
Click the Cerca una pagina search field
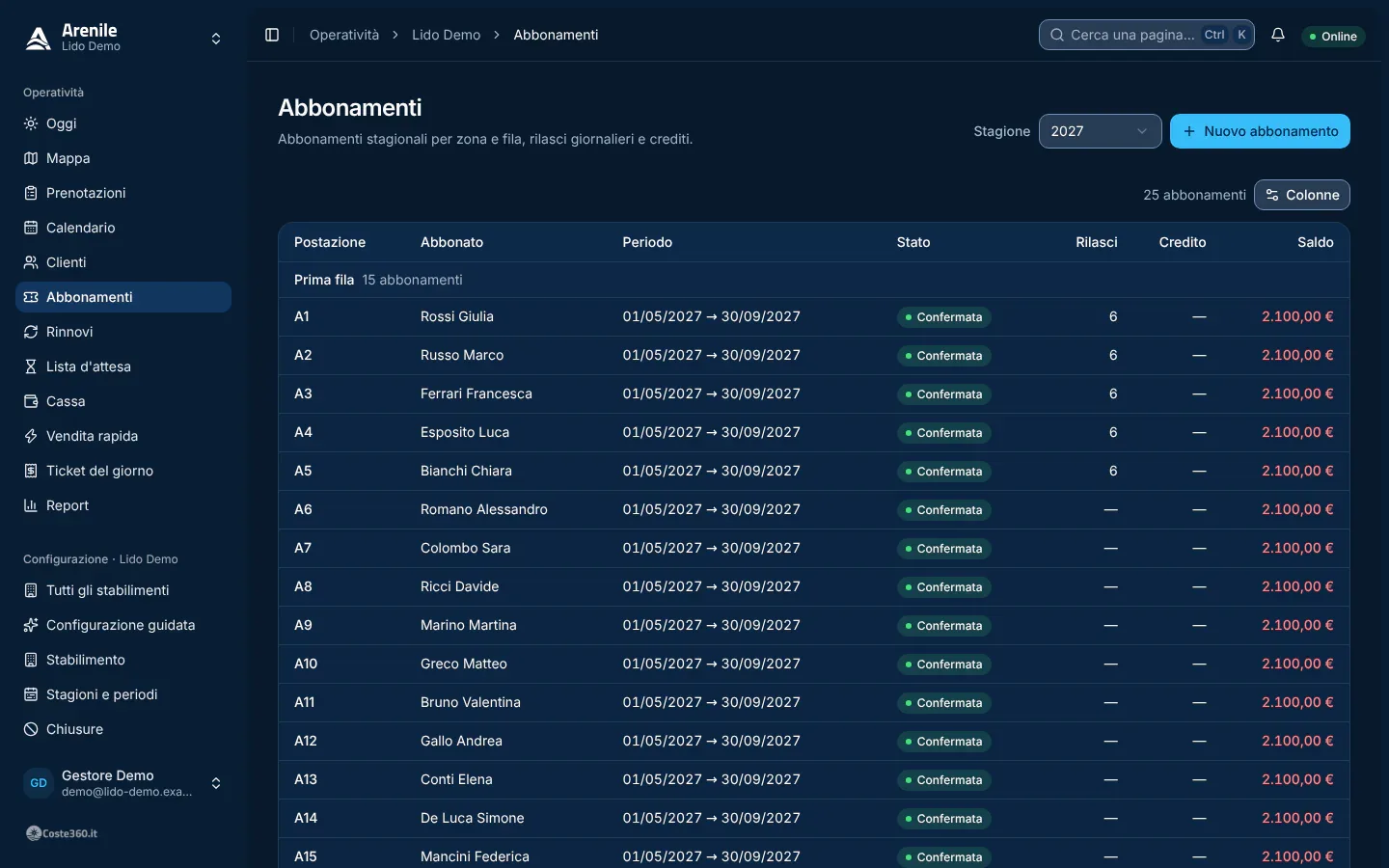(1147, 35)
